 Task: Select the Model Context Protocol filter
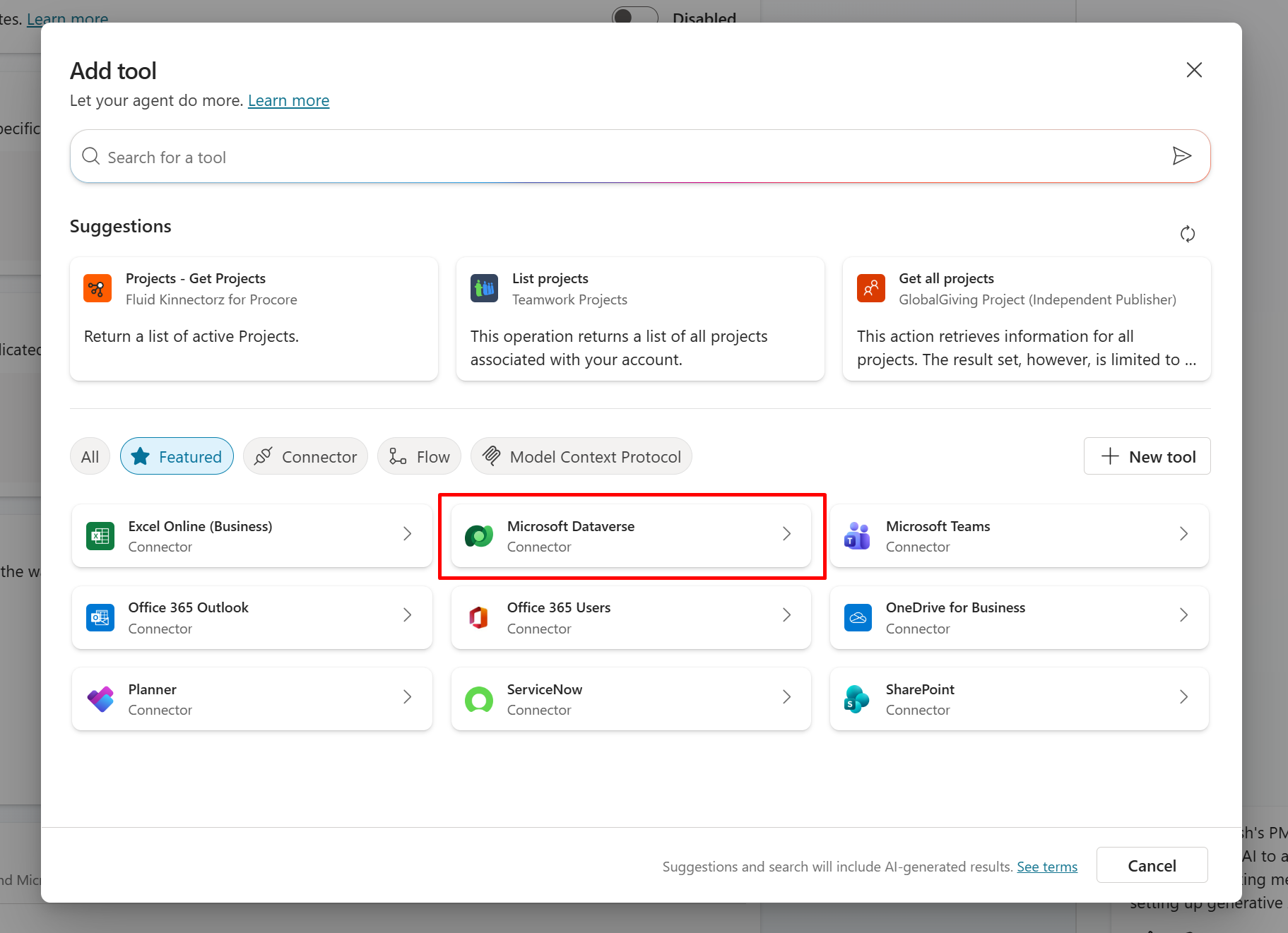[581, 456]
